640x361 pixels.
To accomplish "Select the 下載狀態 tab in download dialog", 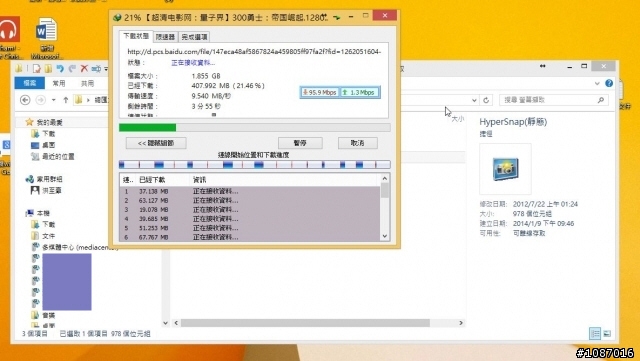I will coord(136,36).
